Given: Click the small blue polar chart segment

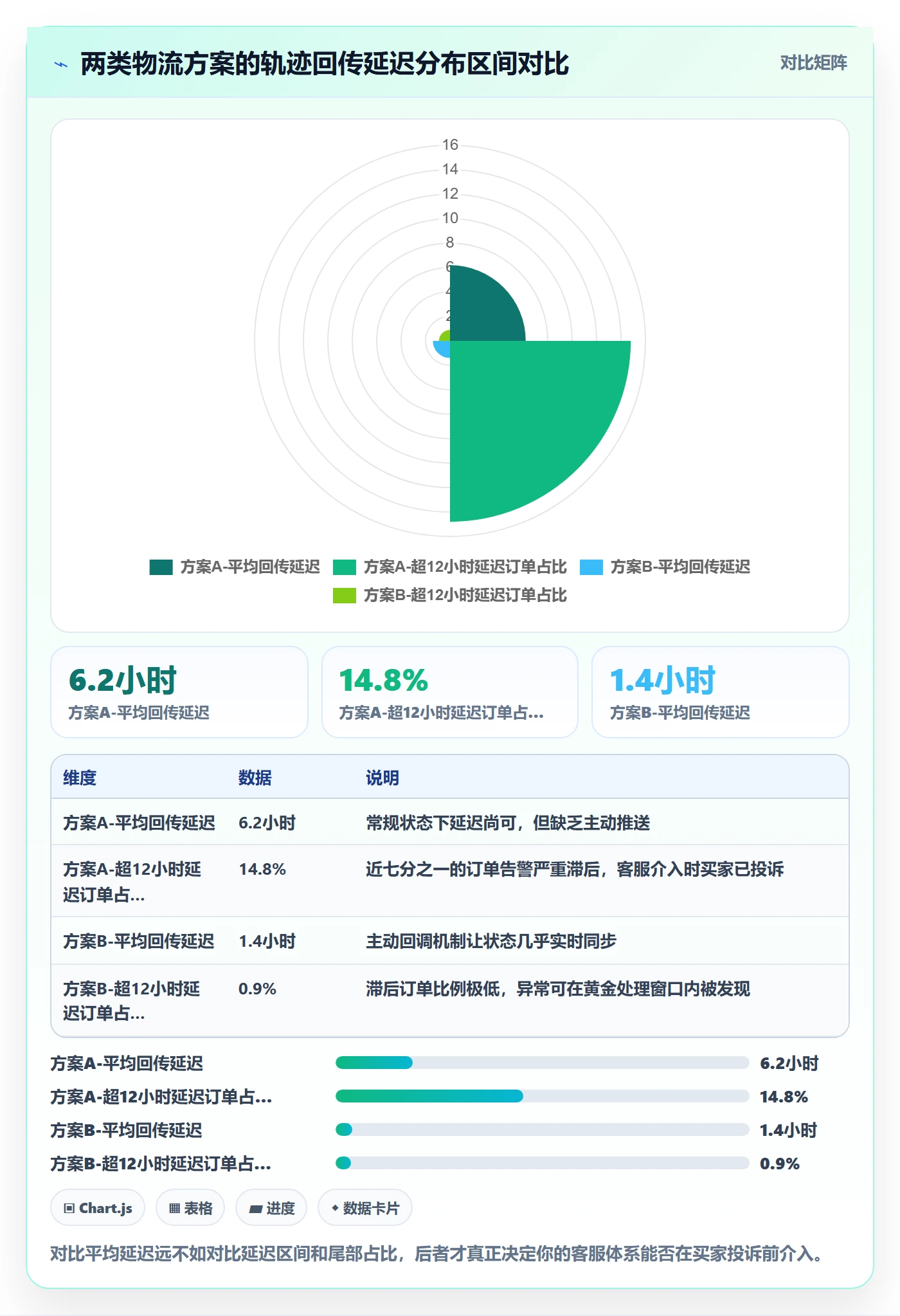Looking at the screenshot, I should pyautogui.click(x=443, y=348).
